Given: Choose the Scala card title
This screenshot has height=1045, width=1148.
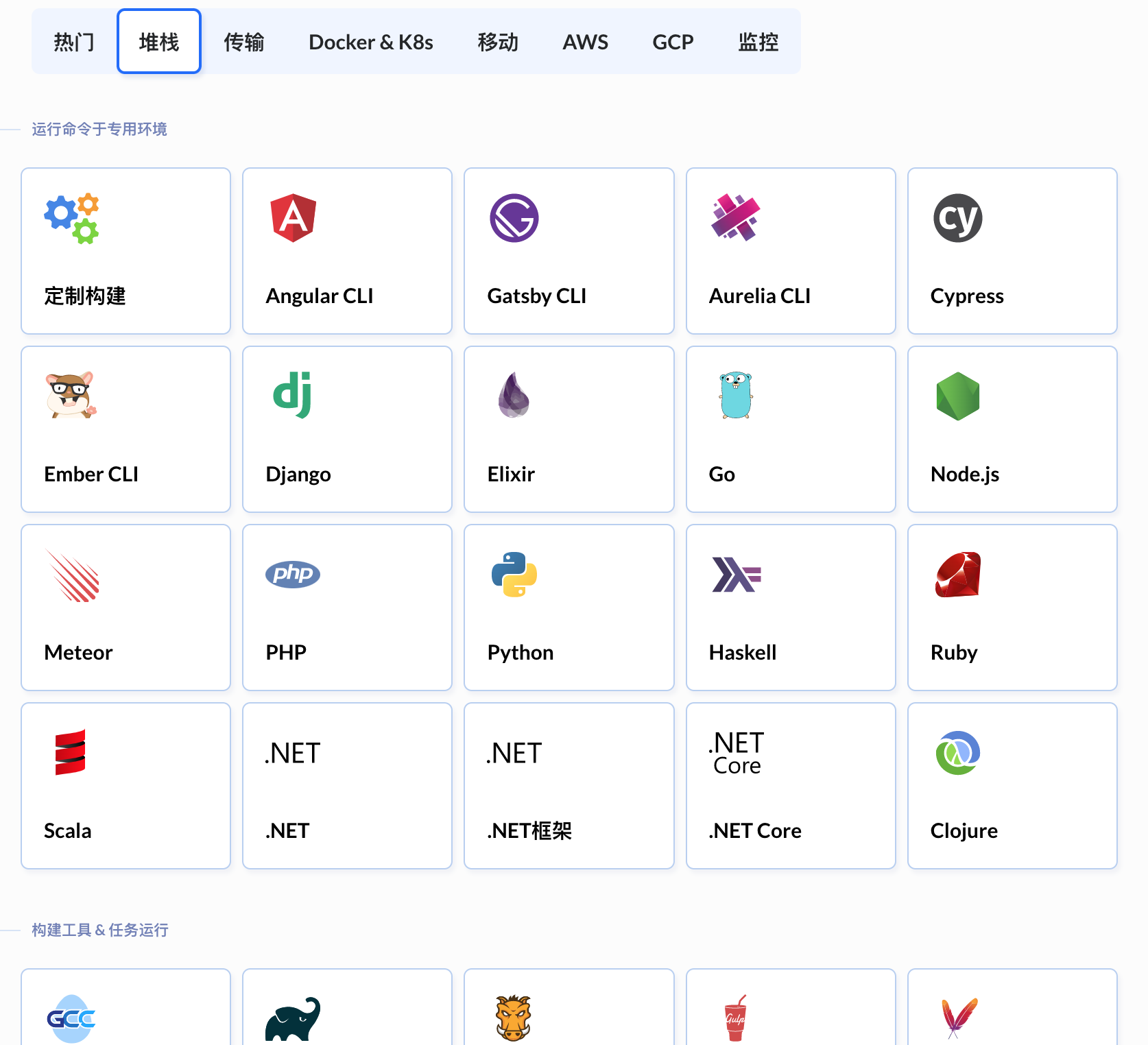Looking at the screenshot, I should [x=68, y=830].
